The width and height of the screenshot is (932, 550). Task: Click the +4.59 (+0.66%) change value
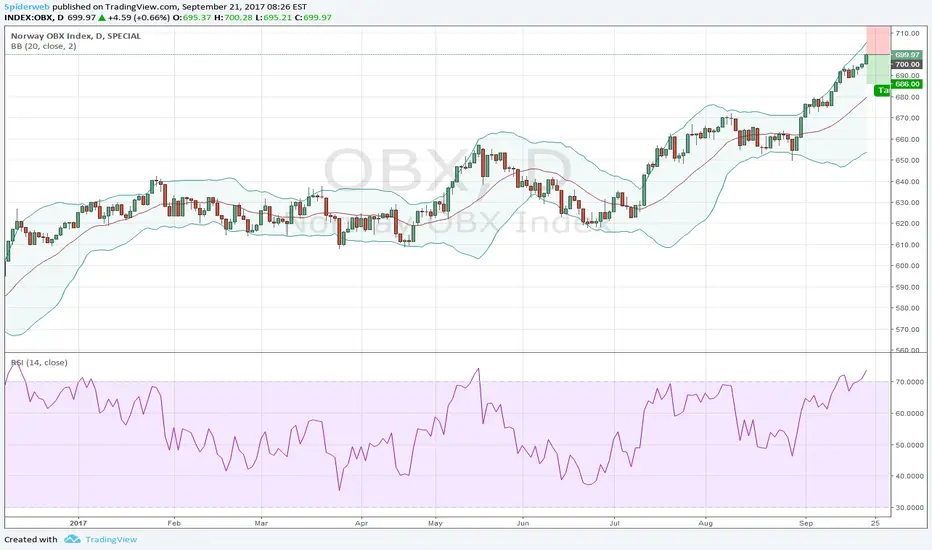138,18
